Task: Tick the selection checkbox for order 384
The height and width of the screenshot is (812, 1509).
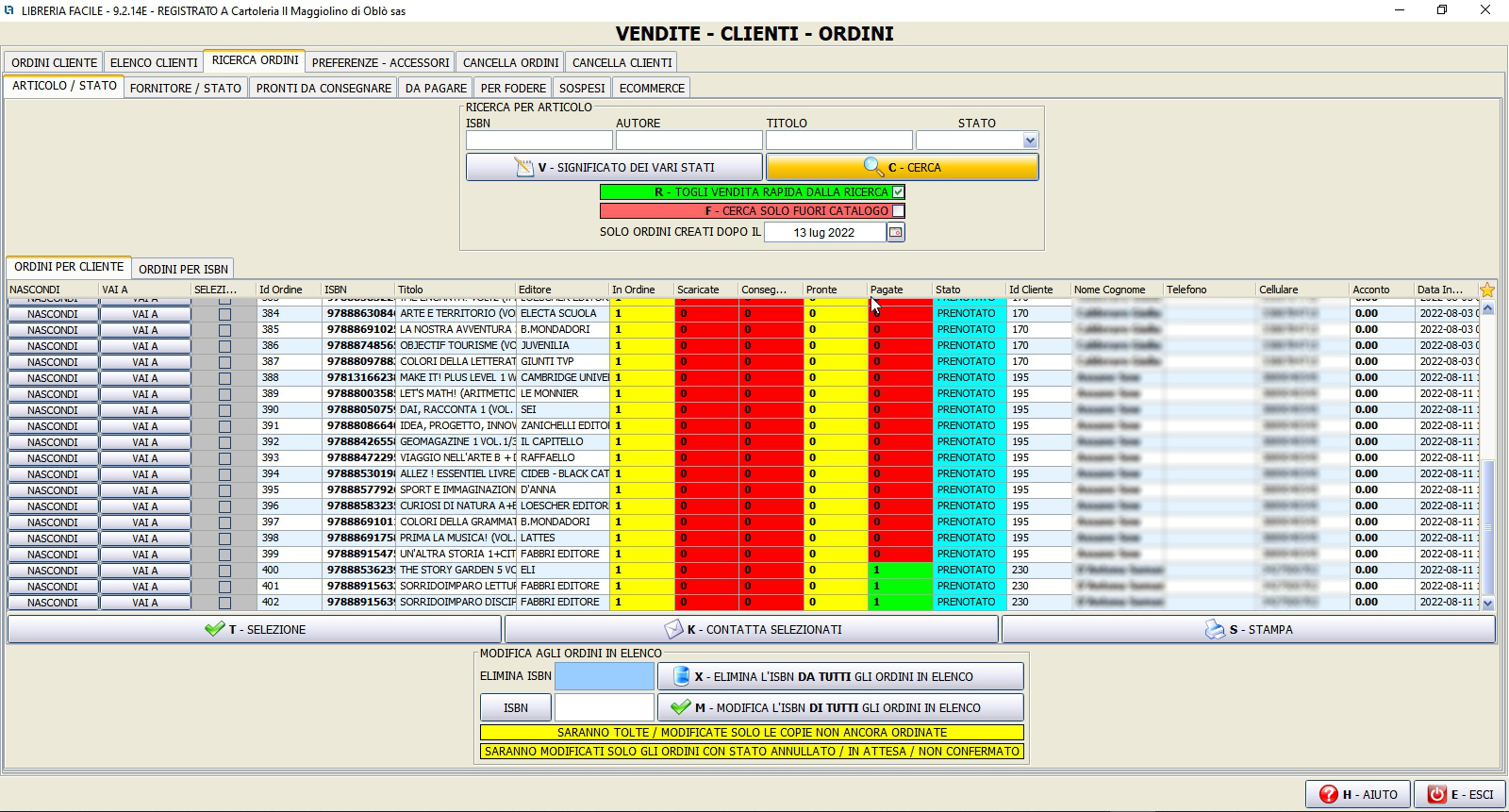Action: coord(224,314)
